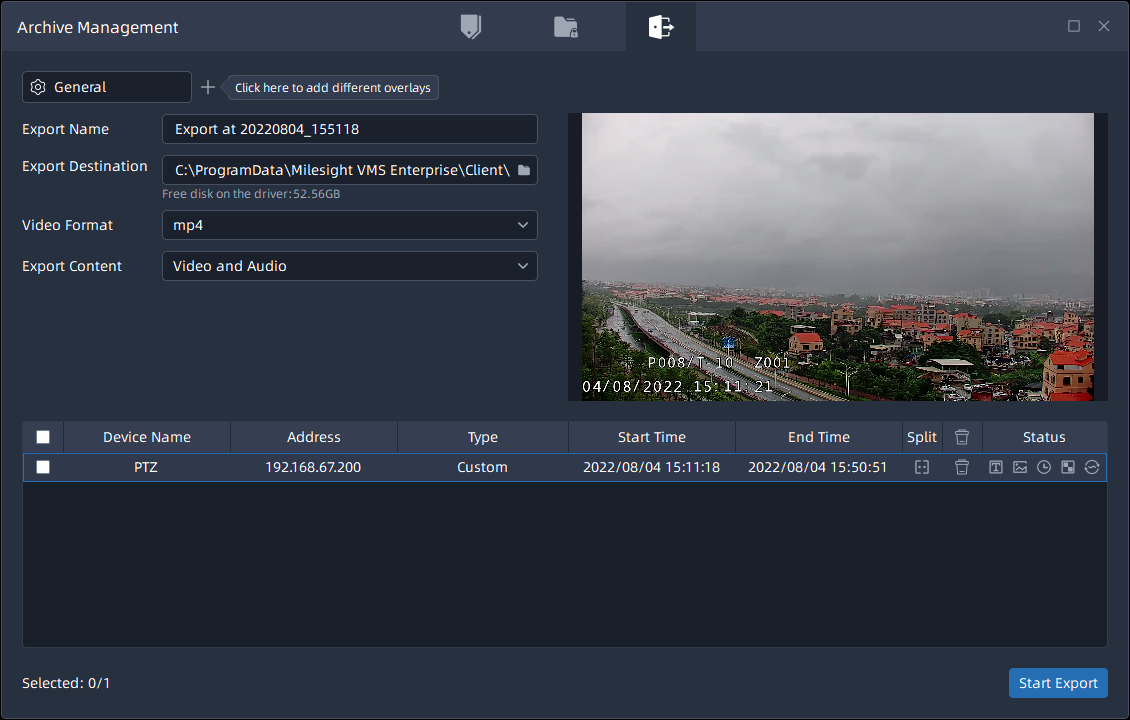The height and width of the screenshot is (720, 1130).
Task: Tick the checkbox for PTZ device
Action: pyautogui.click(x=43, y=467)
